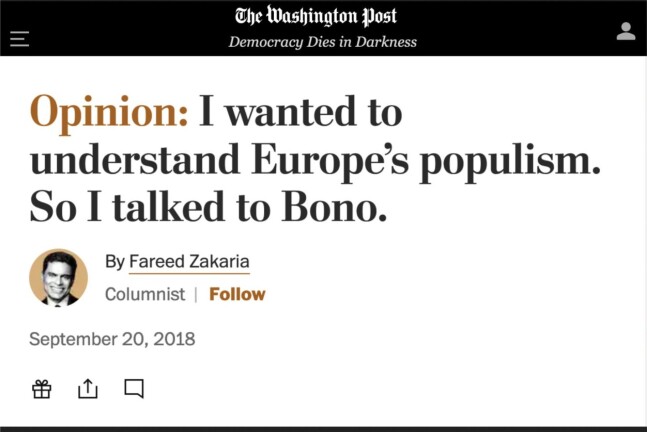The image size is (647, 432).
Task: Open the user account profile icon
Action: (x=626, y=31)
